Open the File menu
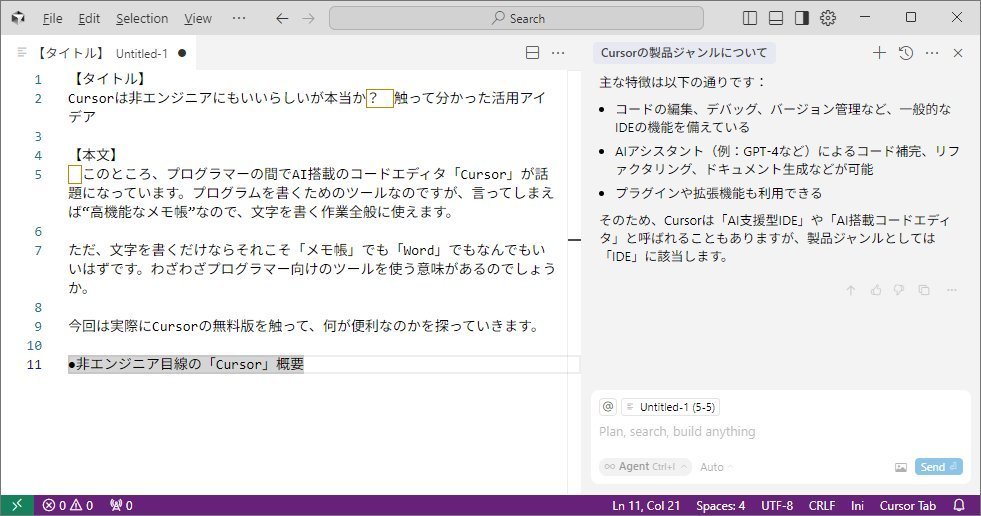The height and width of the screenshot is (516, 981). coord(53,19)
